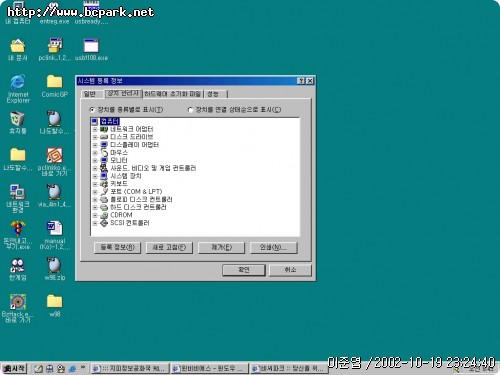The image size is (500, 375).
Task: Select 장치를 종류별로 표시(T) radio button
Action: (x=92, y=110)
